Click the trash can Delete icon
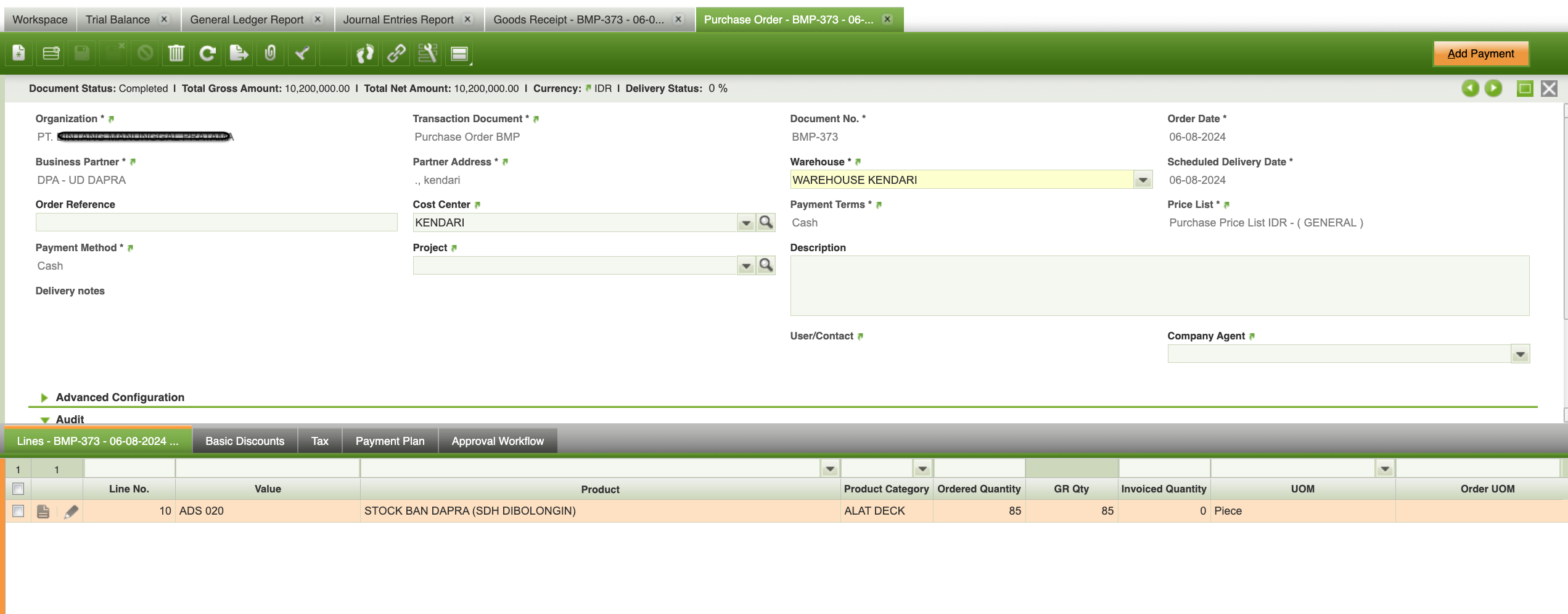The height and width of the screenshot is (614, 1568). [176, 54]
